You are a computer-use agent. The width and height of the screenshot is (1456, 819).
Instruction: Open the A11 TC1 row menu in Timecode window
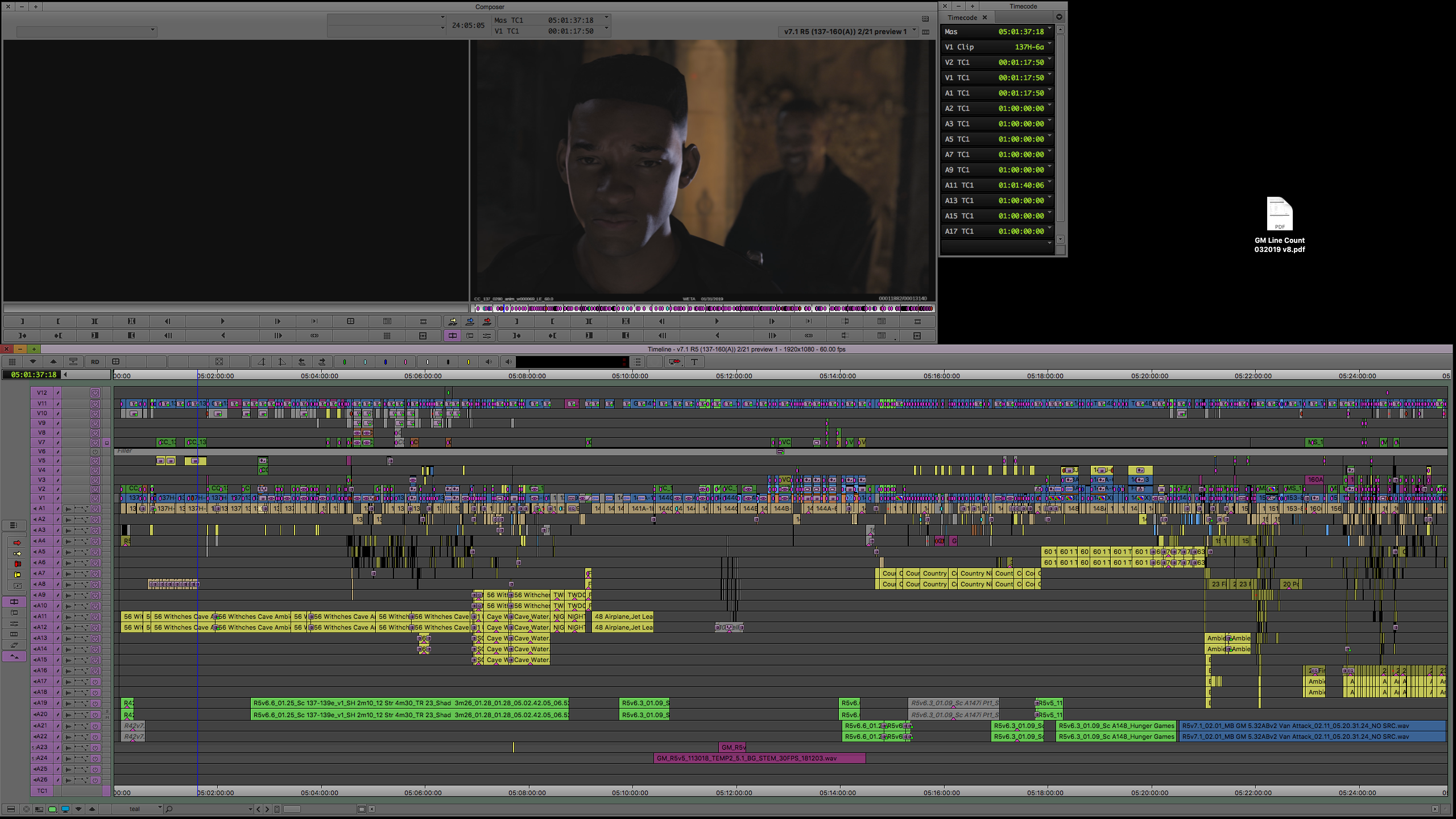(x=1049, y=183)
